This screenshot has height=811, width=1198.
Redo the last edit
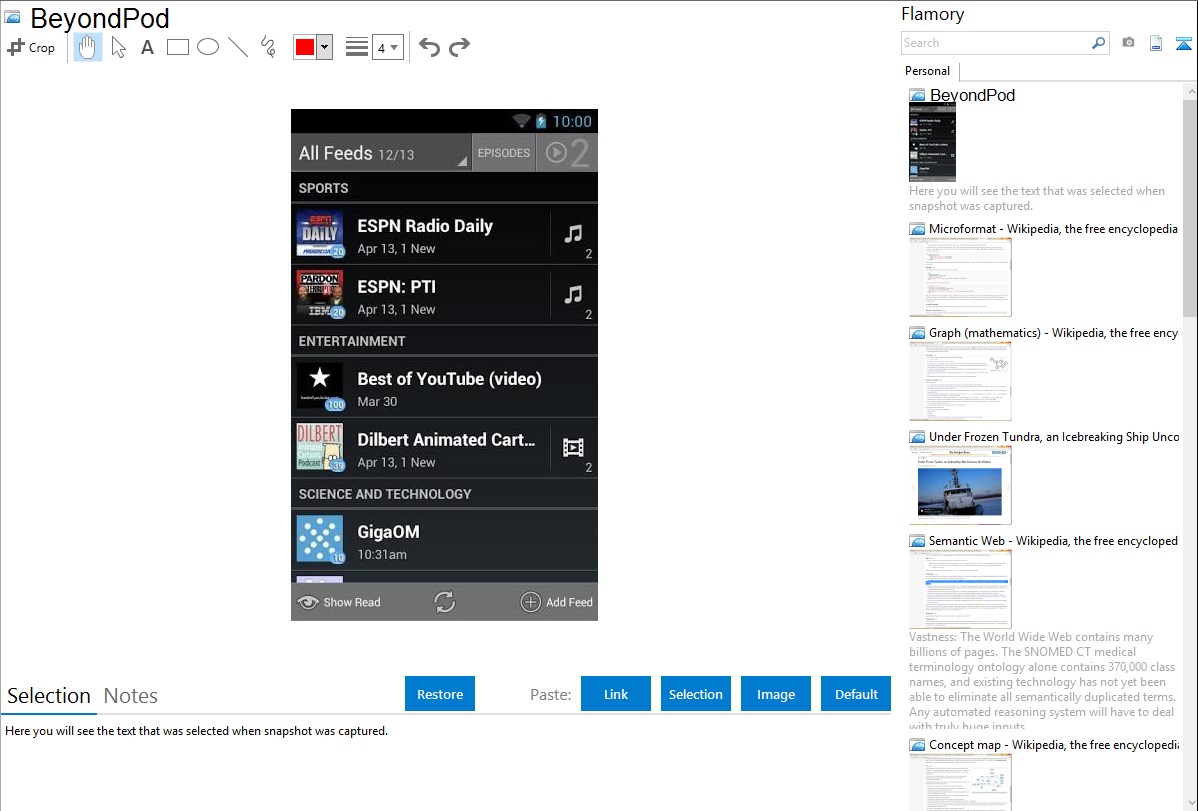click(459, 47)
